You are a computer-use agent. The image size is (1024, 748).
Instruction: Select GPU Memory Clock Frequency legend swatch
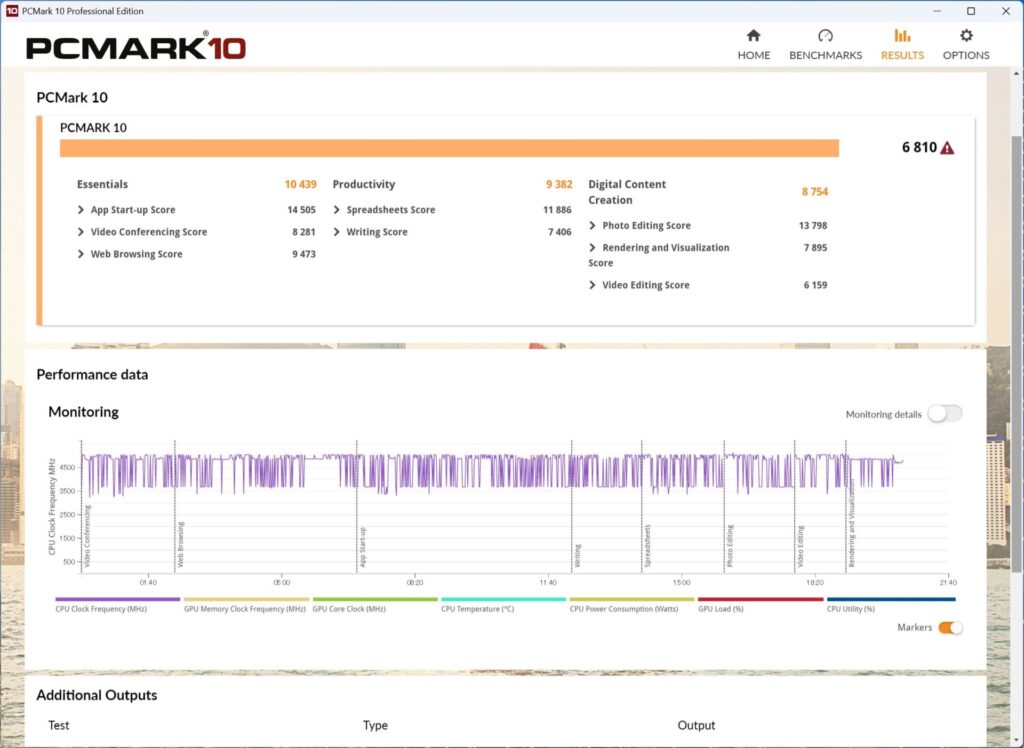click(246, 599)
